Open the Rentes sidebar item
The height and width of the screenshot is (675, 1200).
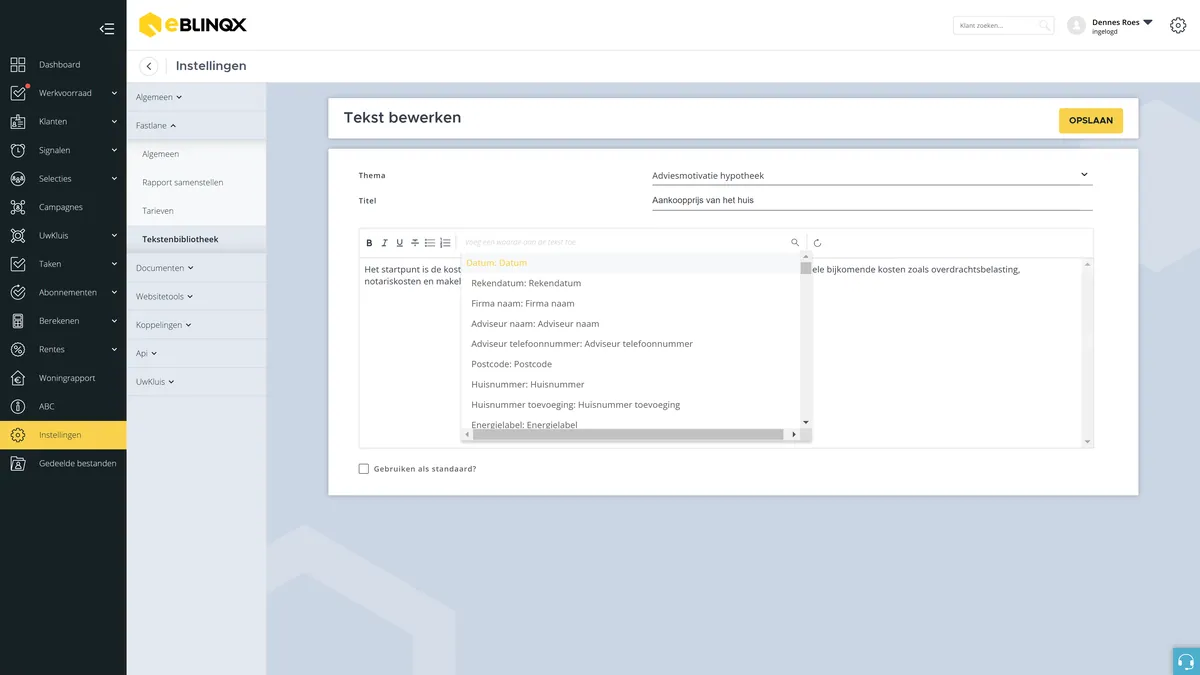point(63,350)
